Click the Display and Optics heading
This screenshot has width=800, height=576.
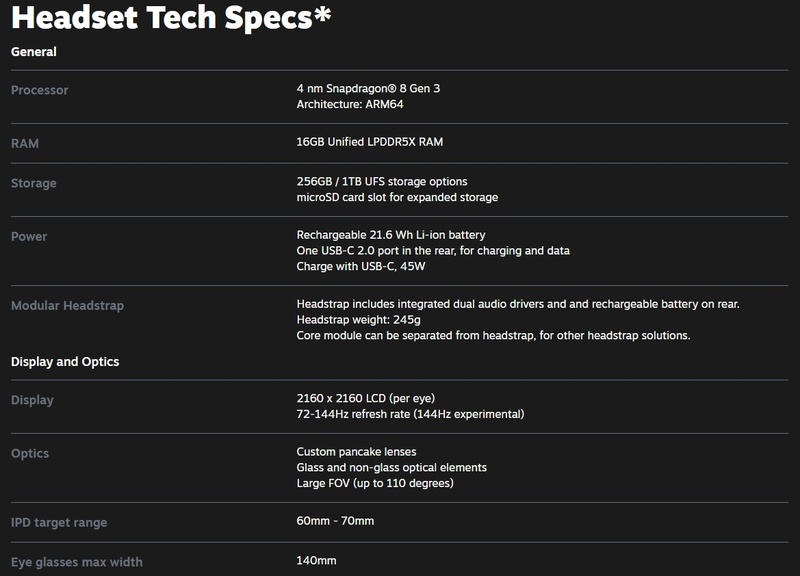(x=65, y=362)
